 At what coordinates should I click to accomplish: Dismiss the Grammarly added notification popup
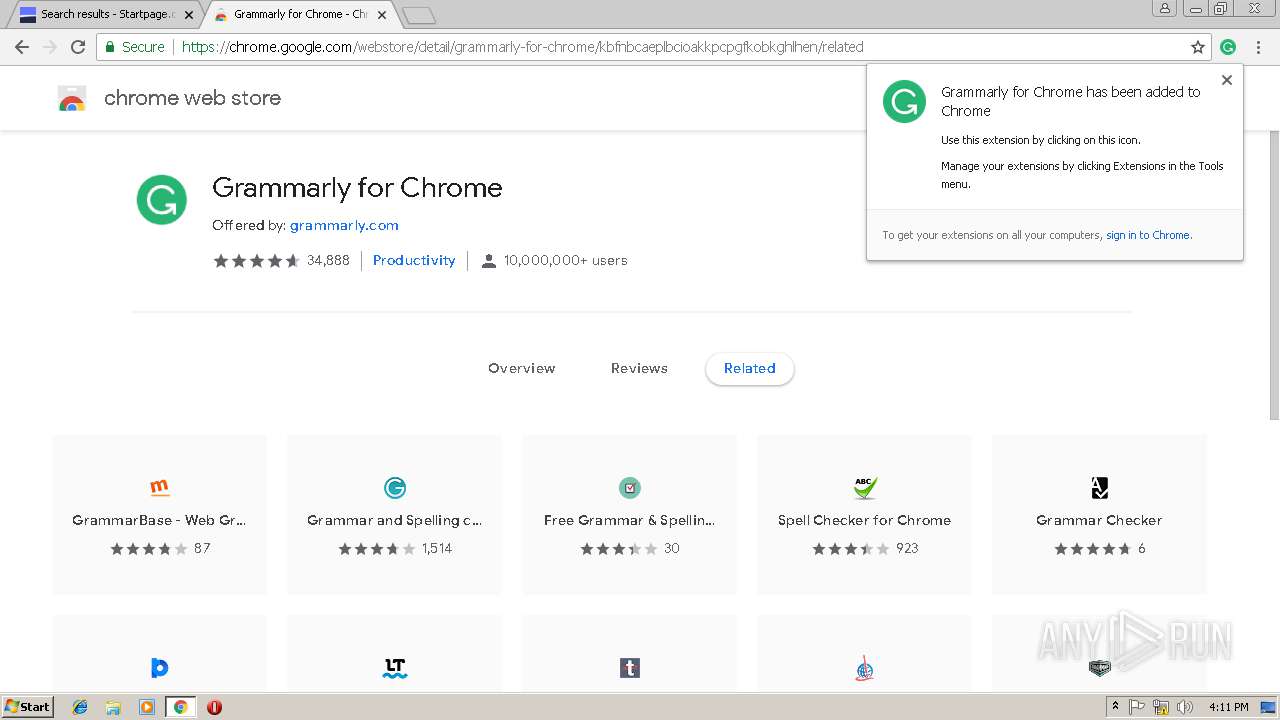[x=1227, y=80]
